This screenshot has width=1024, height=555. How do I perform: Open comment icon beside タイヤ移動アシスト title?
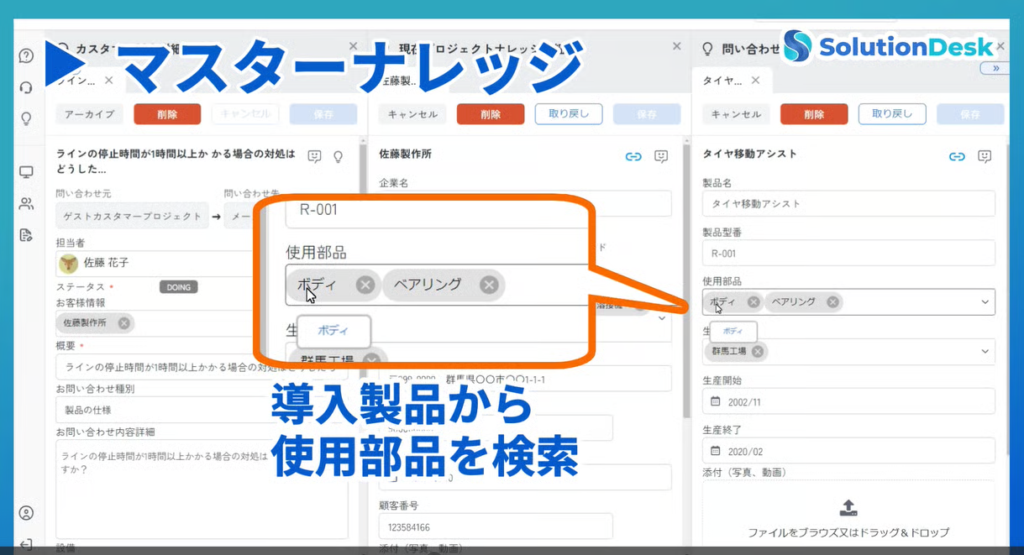coord(984,156)
